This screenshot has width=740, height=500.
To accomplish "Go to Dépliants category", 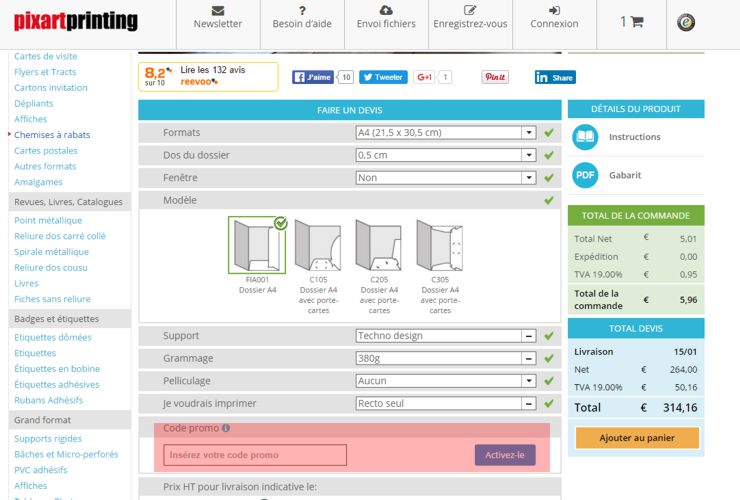I will [x=34, y=103].
